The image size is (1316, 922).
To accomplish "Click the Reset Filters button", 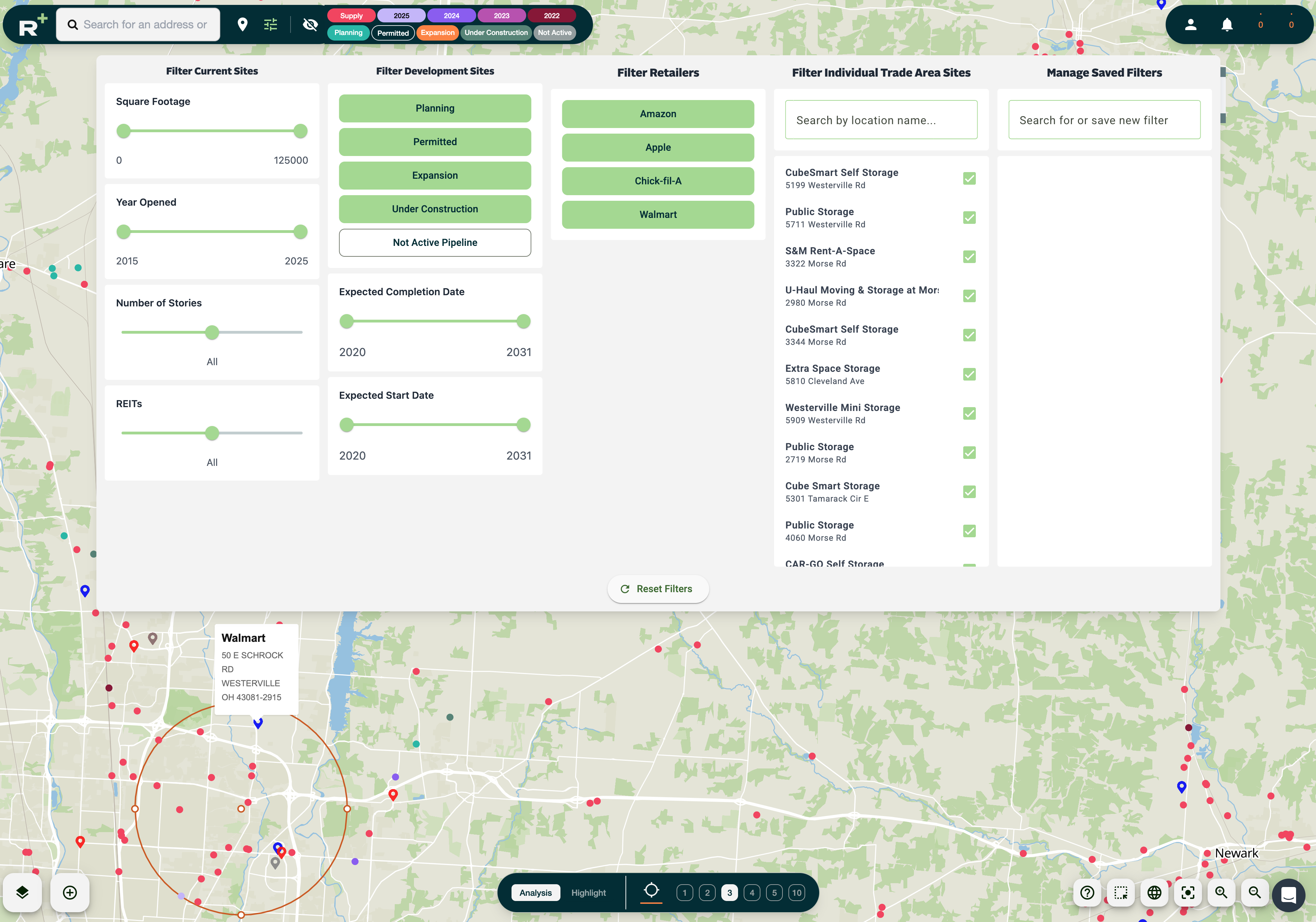I will click(x=658, y=589).
